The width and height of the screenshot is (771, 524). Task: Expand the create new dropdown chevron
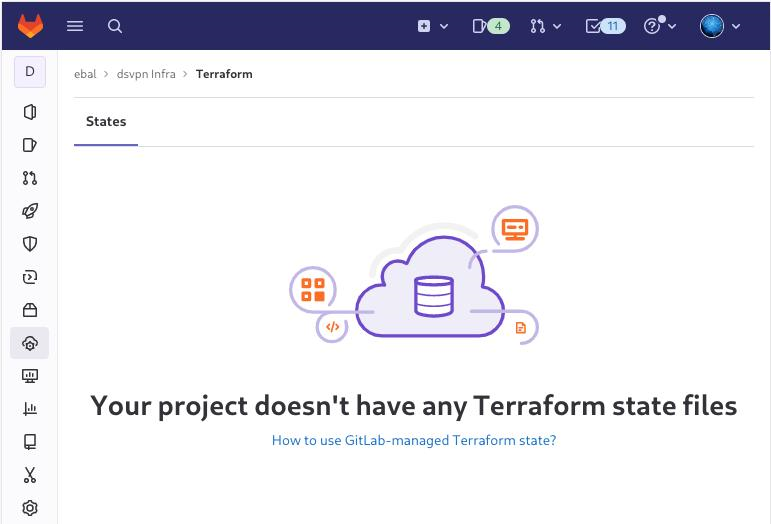(444, 27)
